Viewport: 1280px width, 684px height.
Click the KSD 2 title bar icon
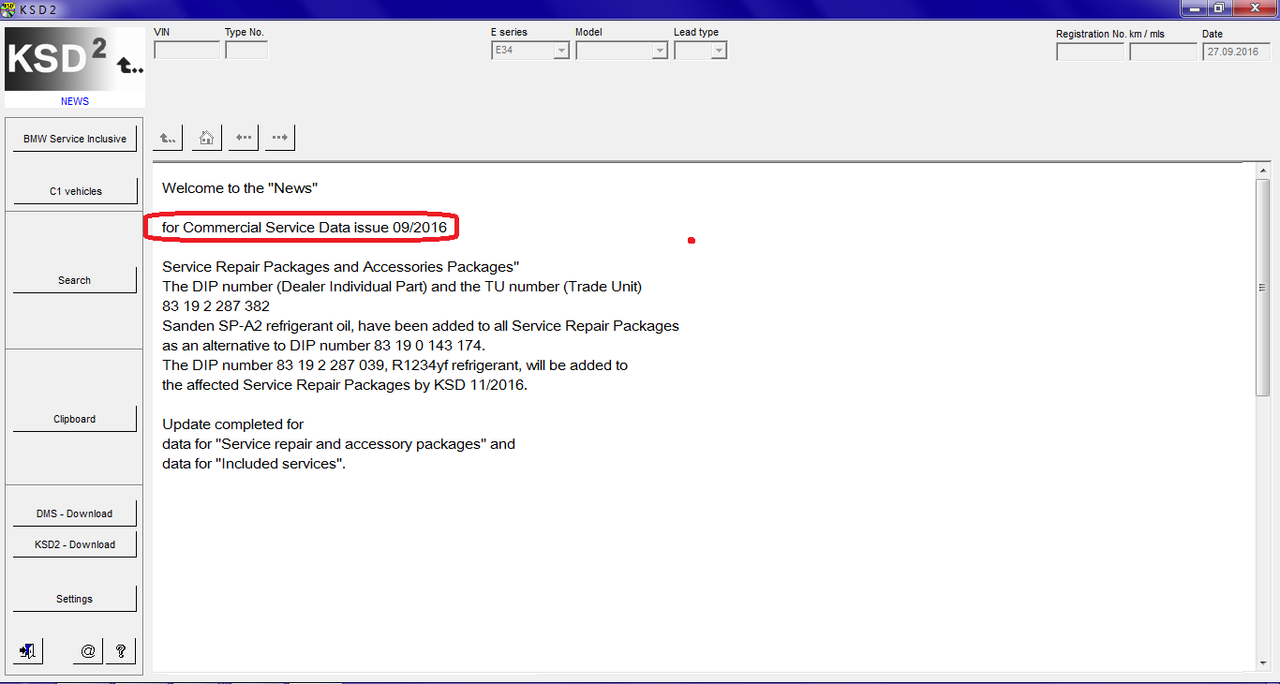9,8
